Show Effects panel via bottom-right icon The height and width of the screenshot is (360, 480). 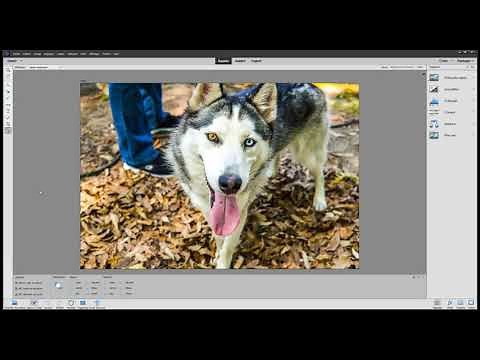449,303
